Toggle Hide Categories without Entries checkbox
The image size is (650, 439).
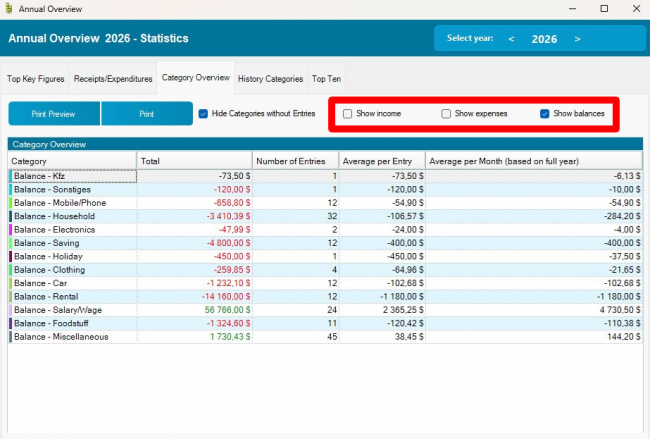pyautogui.click(x=204, y=114)
